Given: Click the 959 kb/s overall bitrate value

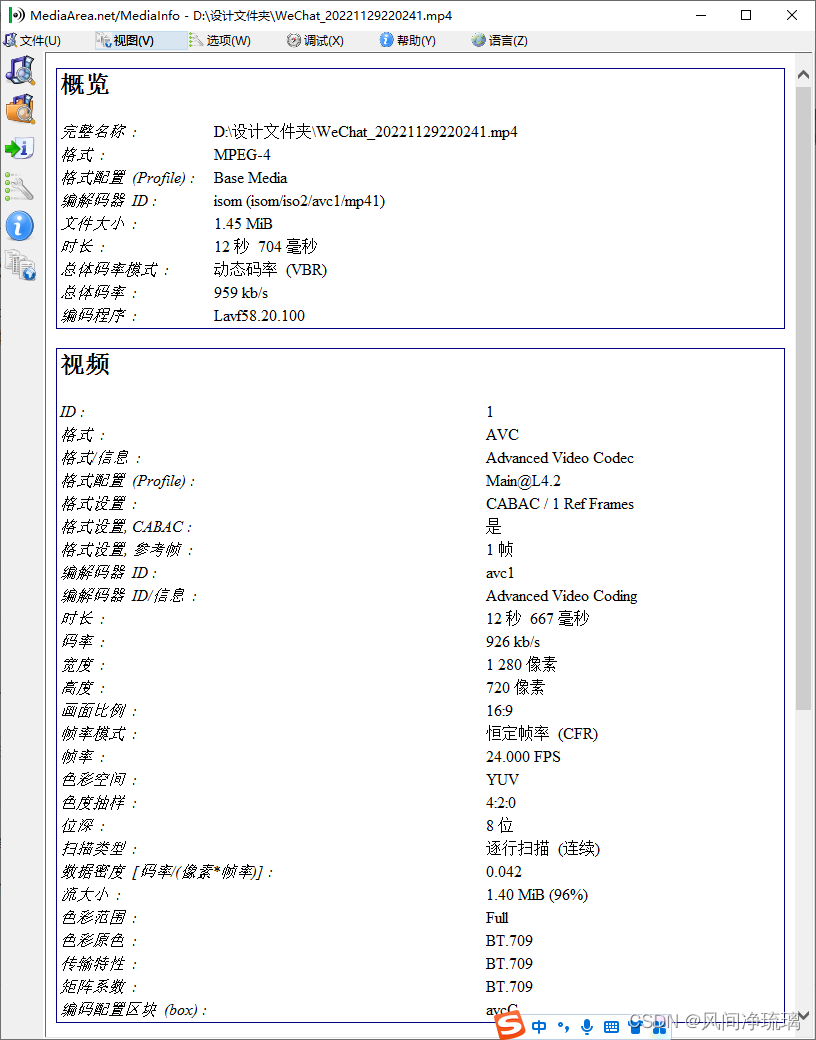Looking at the screenshot, I should tap(241, 292).
